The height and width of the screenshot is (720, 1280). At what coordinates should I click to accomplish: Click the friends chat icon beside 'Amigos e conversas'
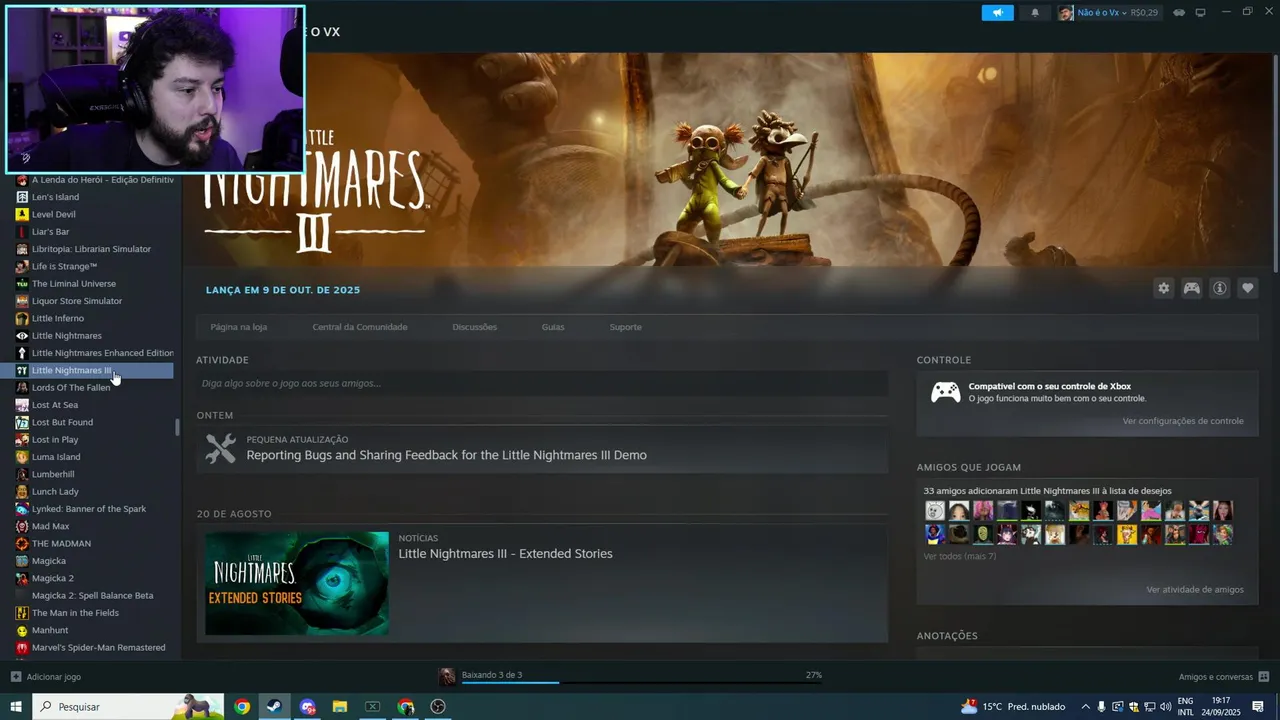[1264, 677]
